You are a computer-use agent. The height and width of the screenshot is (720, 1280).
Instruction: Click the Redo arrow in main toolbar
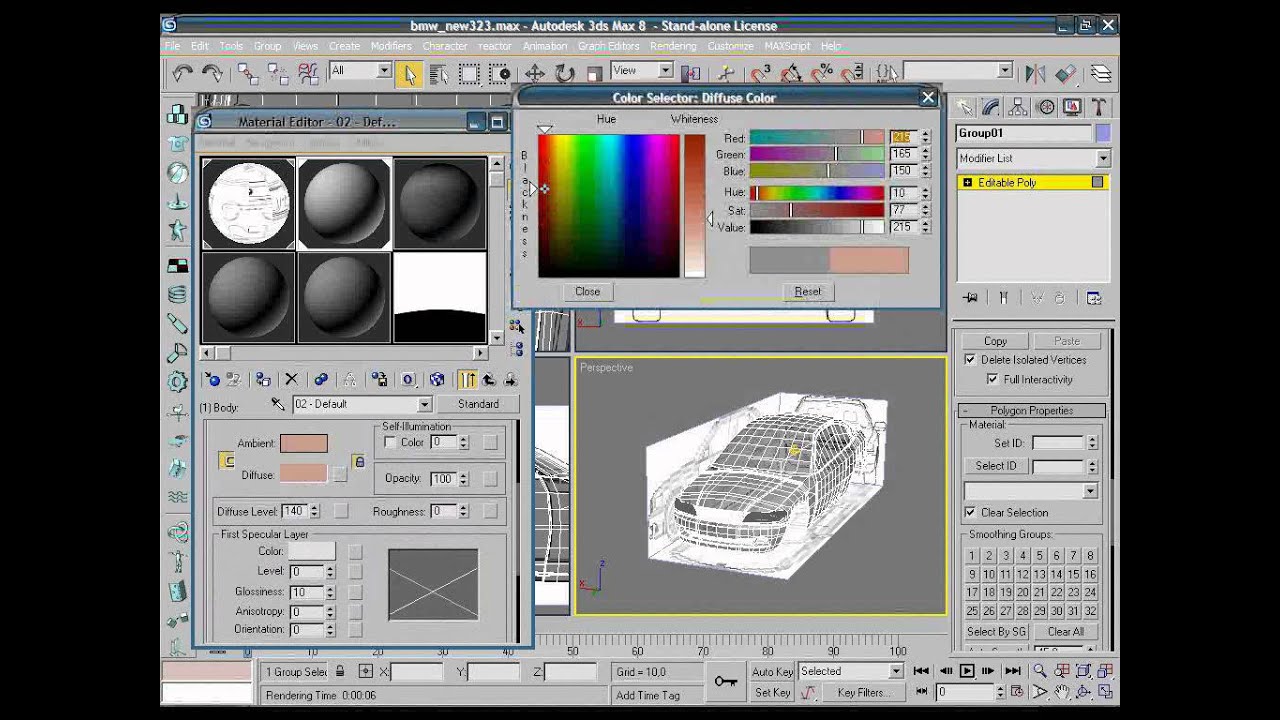click(212, 72)
